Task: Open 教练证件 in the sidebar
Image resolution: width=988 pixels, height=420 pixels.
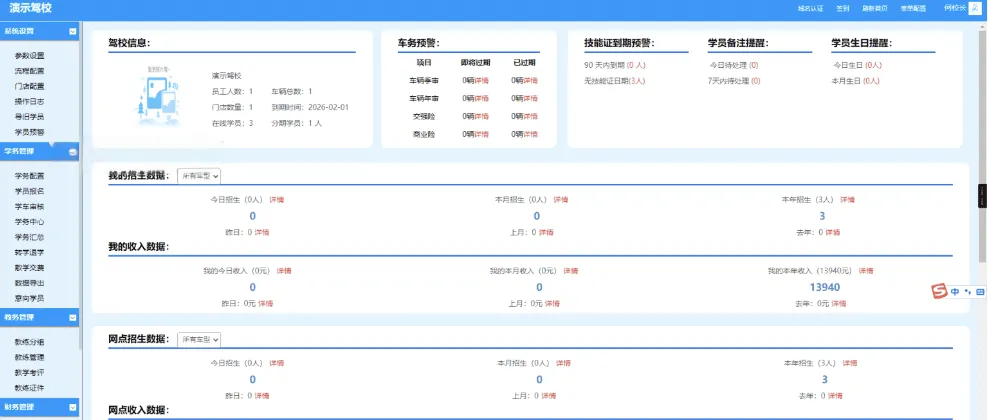Action: (x=30, y=388)
